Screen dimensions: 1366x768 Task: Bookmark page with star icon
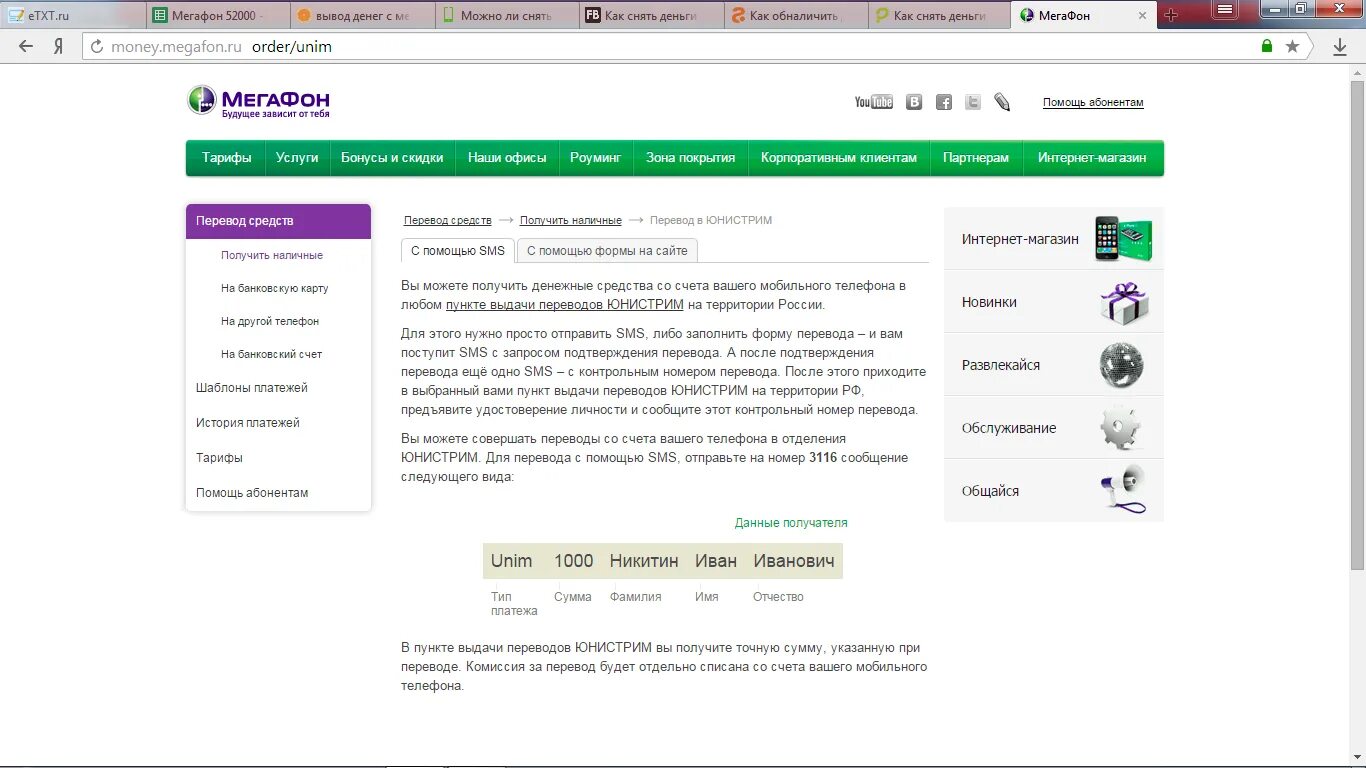tap(1292, 46)
